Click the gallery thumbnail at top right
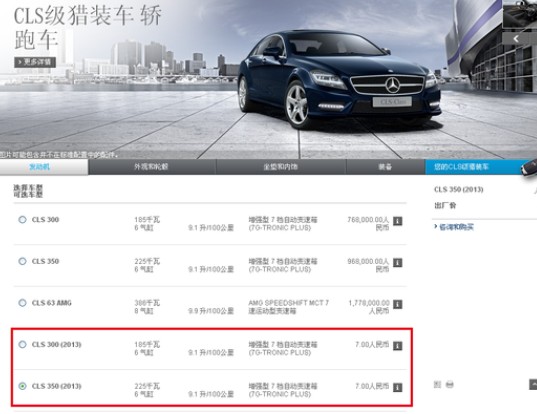Image resolution: width=537 pixels, height=414 pixels. 520,14
